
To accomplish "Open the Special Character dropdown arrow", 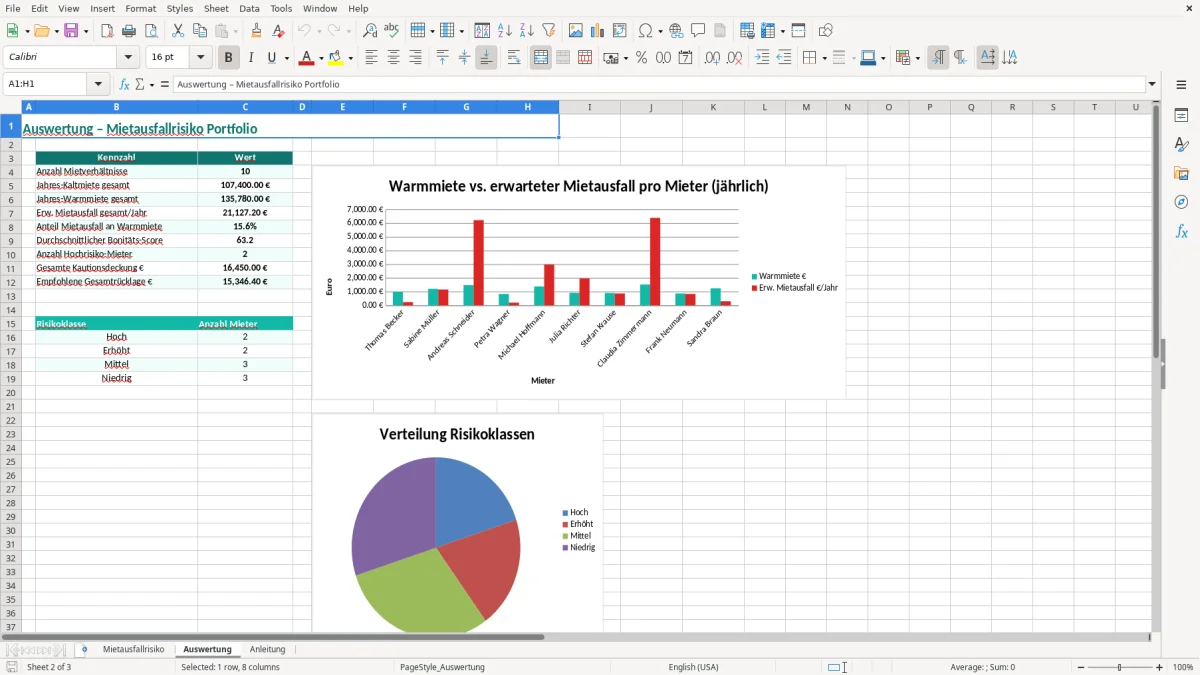I will tap(661, 31).
